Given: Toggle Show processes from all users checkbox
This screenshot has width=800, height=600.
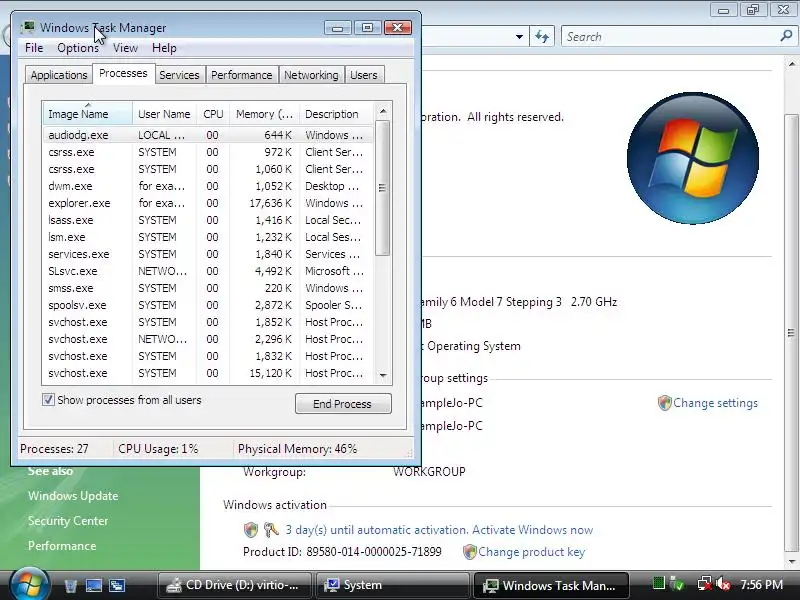Looking at the screenshot, I should [48, 399].
